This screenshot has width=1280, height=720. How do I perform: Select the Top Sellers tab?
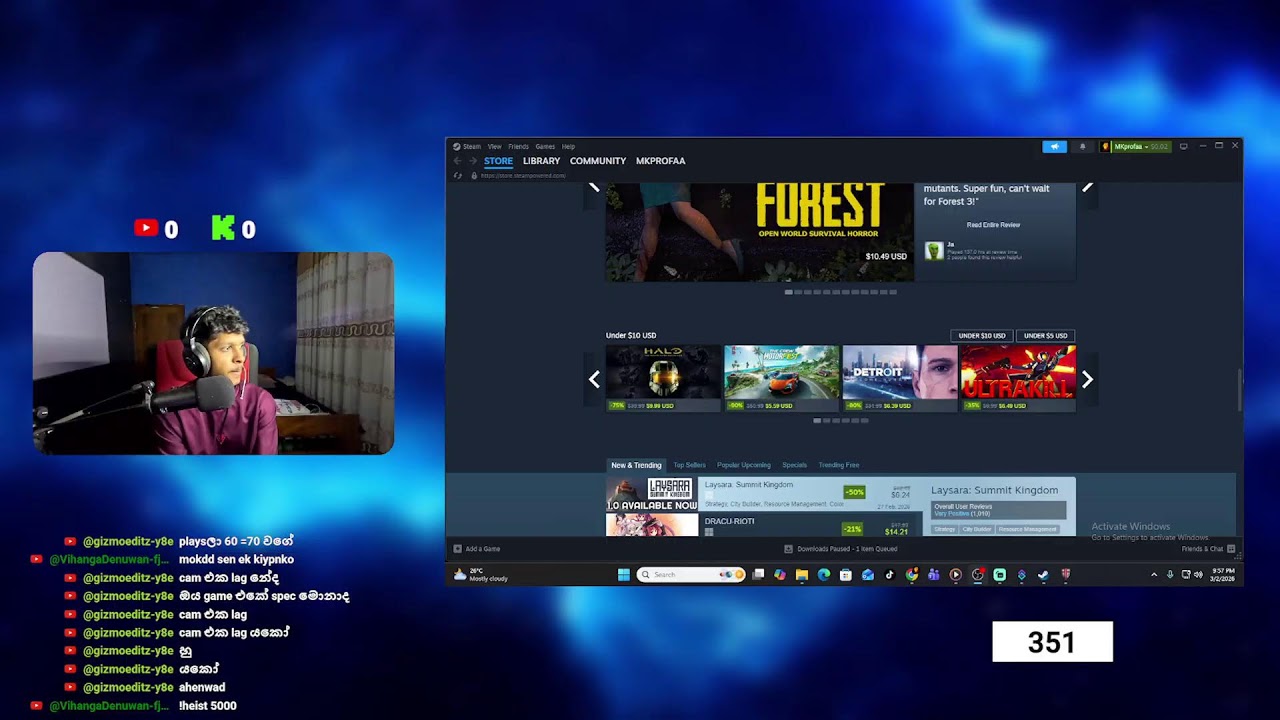click(689, 465)
